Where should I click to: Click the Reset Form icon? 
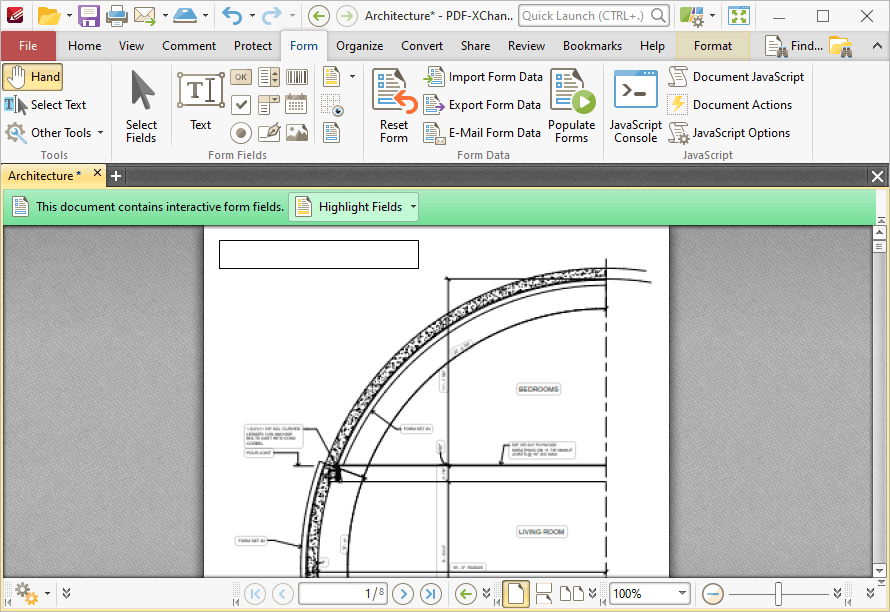pos(394,106)
